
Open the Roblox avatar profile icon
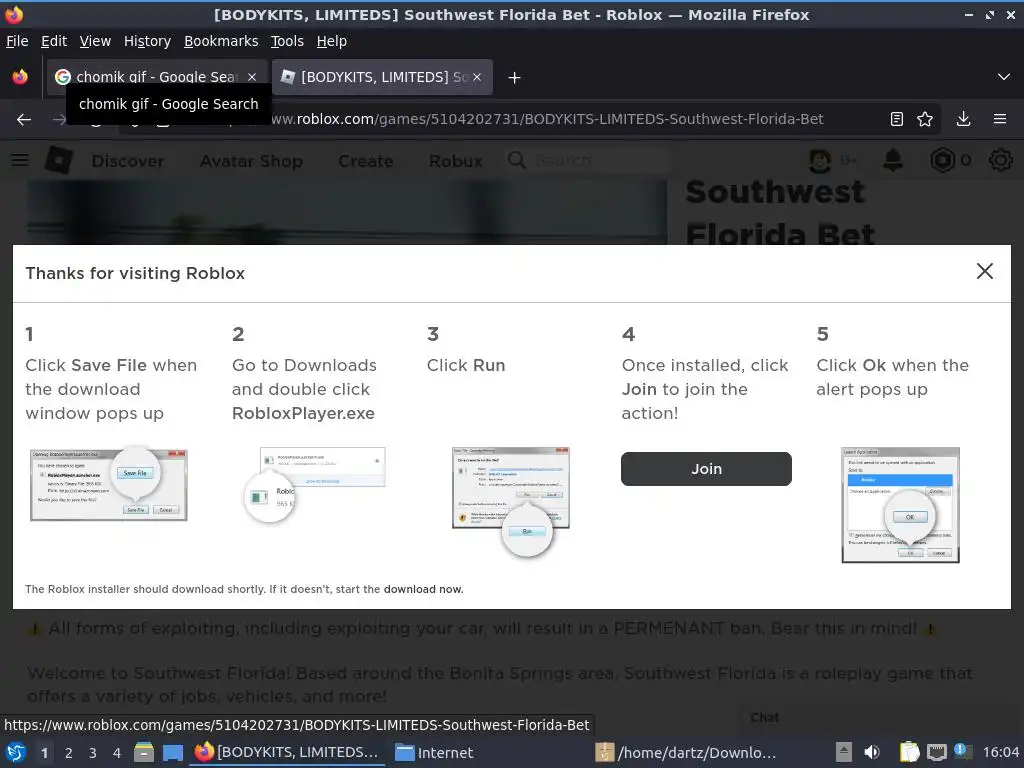(820, 160)
